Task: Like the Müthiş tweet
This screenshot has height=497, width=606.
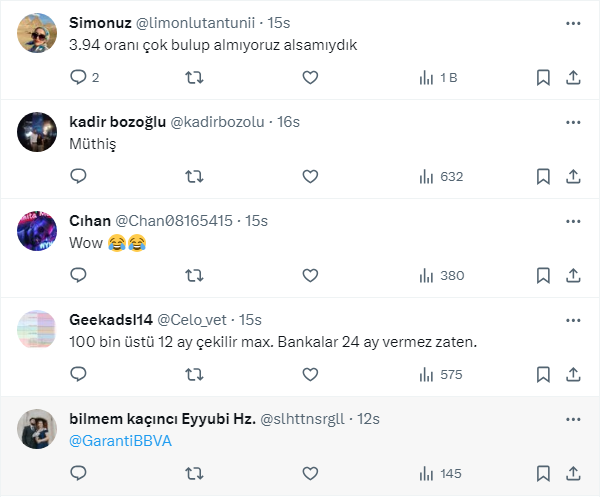Action: pyautogui.click(x=310, y=176)
